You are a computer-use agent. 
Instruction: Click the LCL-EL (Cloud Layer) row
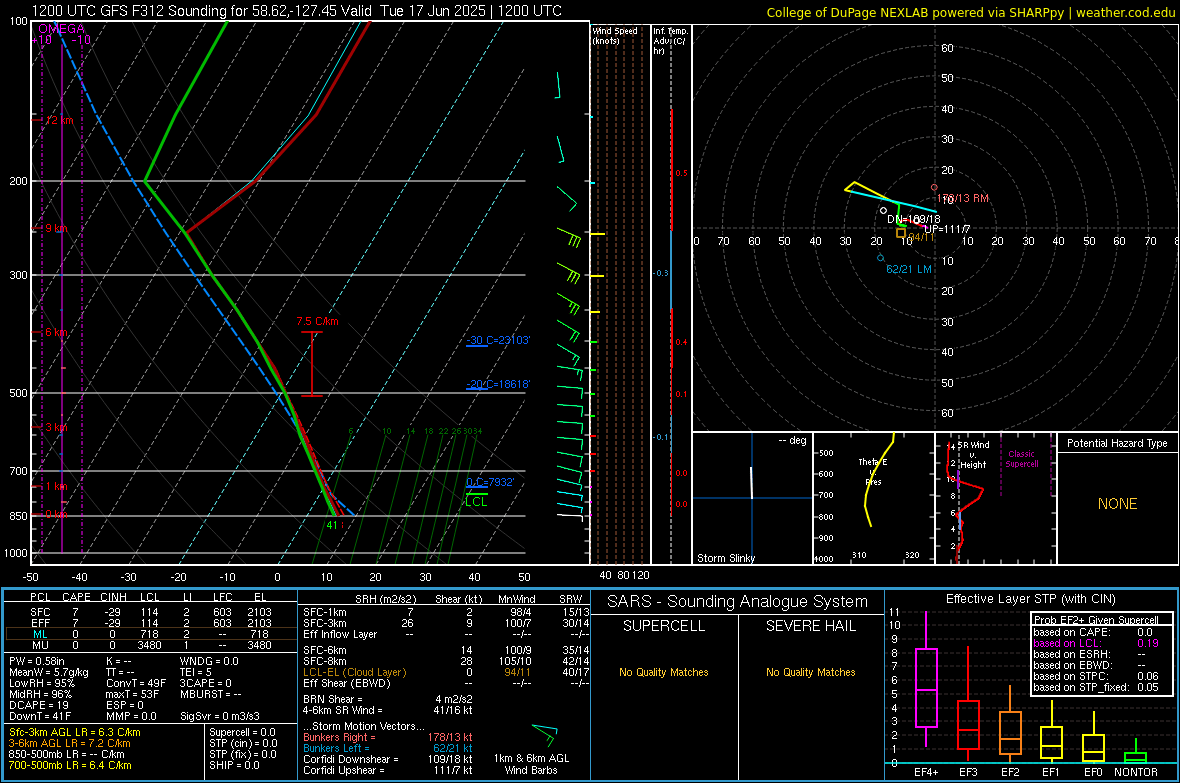click(x=446, y=672)
